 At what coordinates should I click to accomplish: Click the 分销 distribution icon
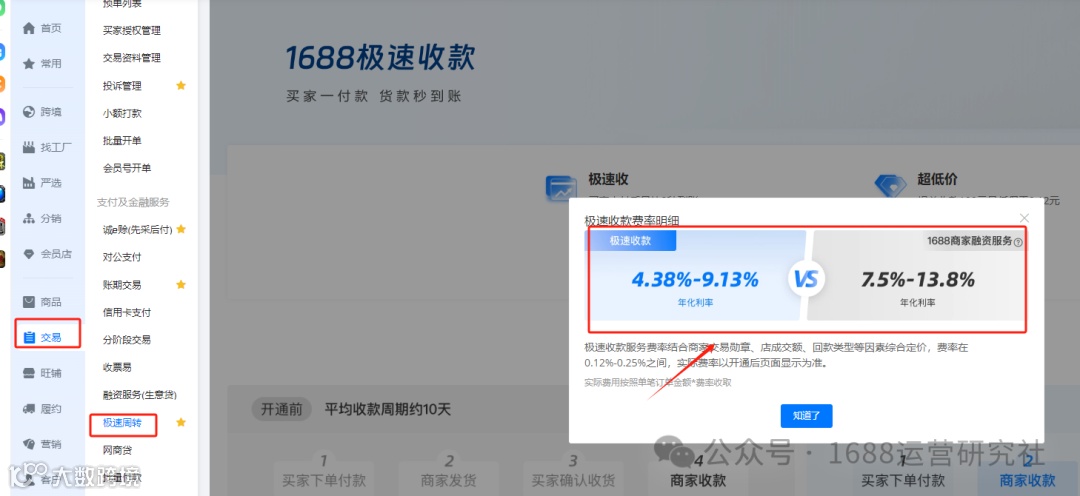[28, 218]
